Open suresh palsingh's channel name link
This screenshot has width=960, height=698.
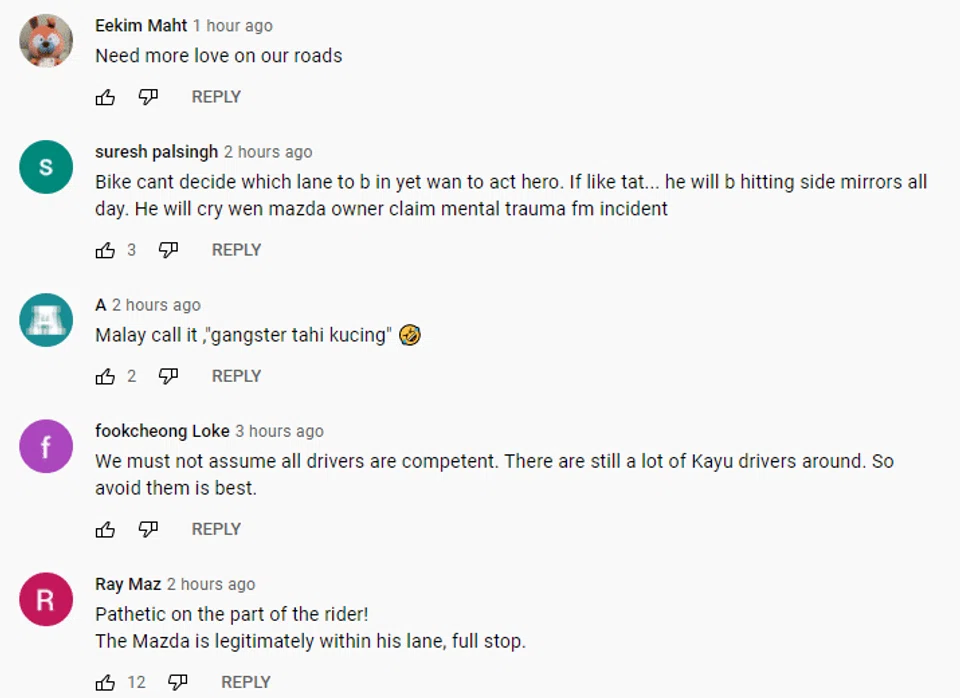[156, 152]
